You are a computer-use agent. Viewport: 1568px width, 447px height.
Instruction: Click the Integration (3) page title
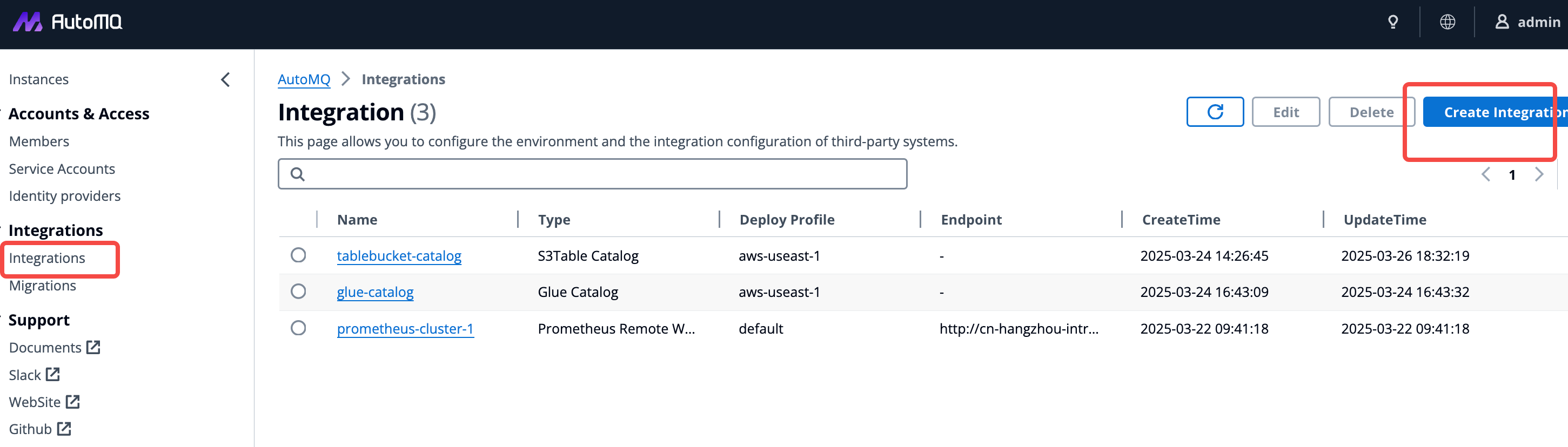[357, 112]
